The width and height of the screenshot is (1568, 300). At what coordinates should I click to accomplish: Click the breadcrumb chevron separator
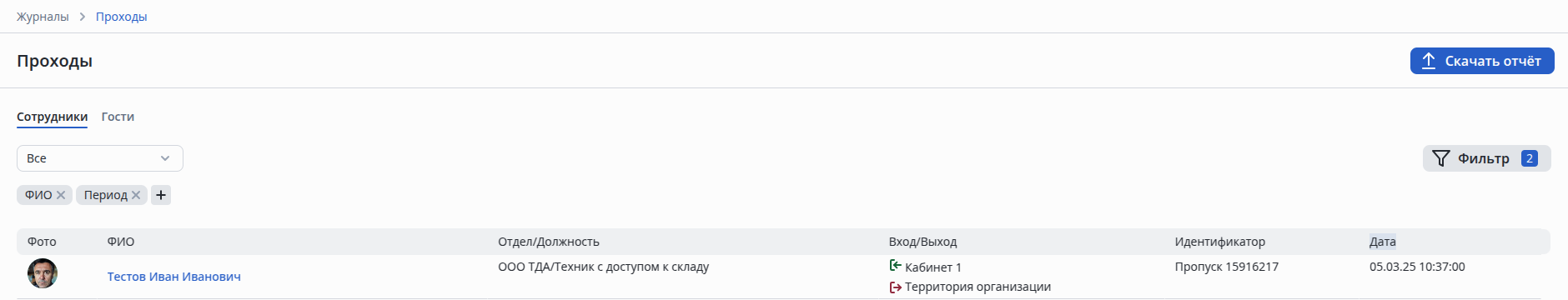pyautogui.click(x=83, y=17)
